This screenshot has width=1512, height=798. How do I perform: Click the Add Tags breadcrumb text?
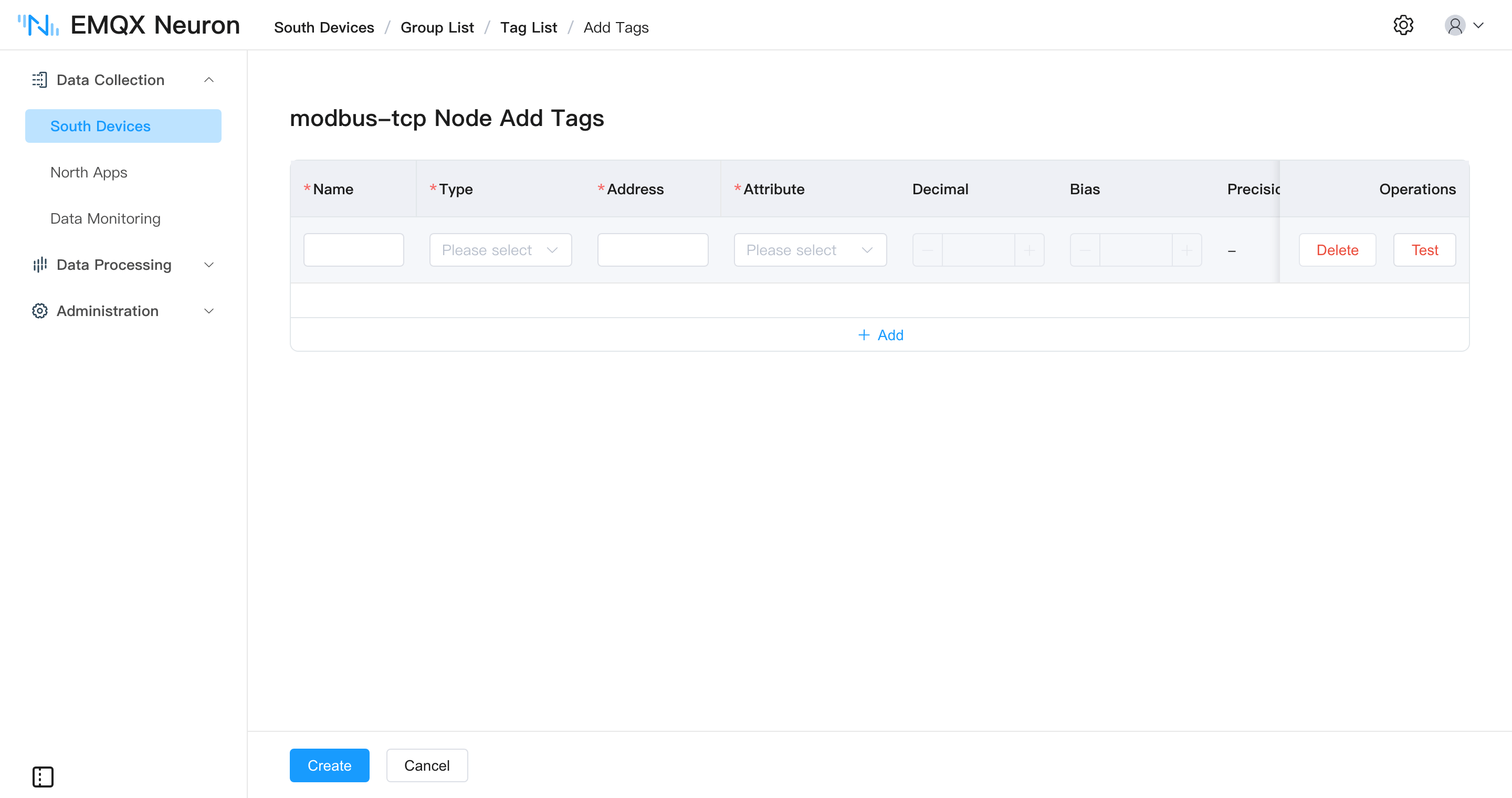point(616,28)
